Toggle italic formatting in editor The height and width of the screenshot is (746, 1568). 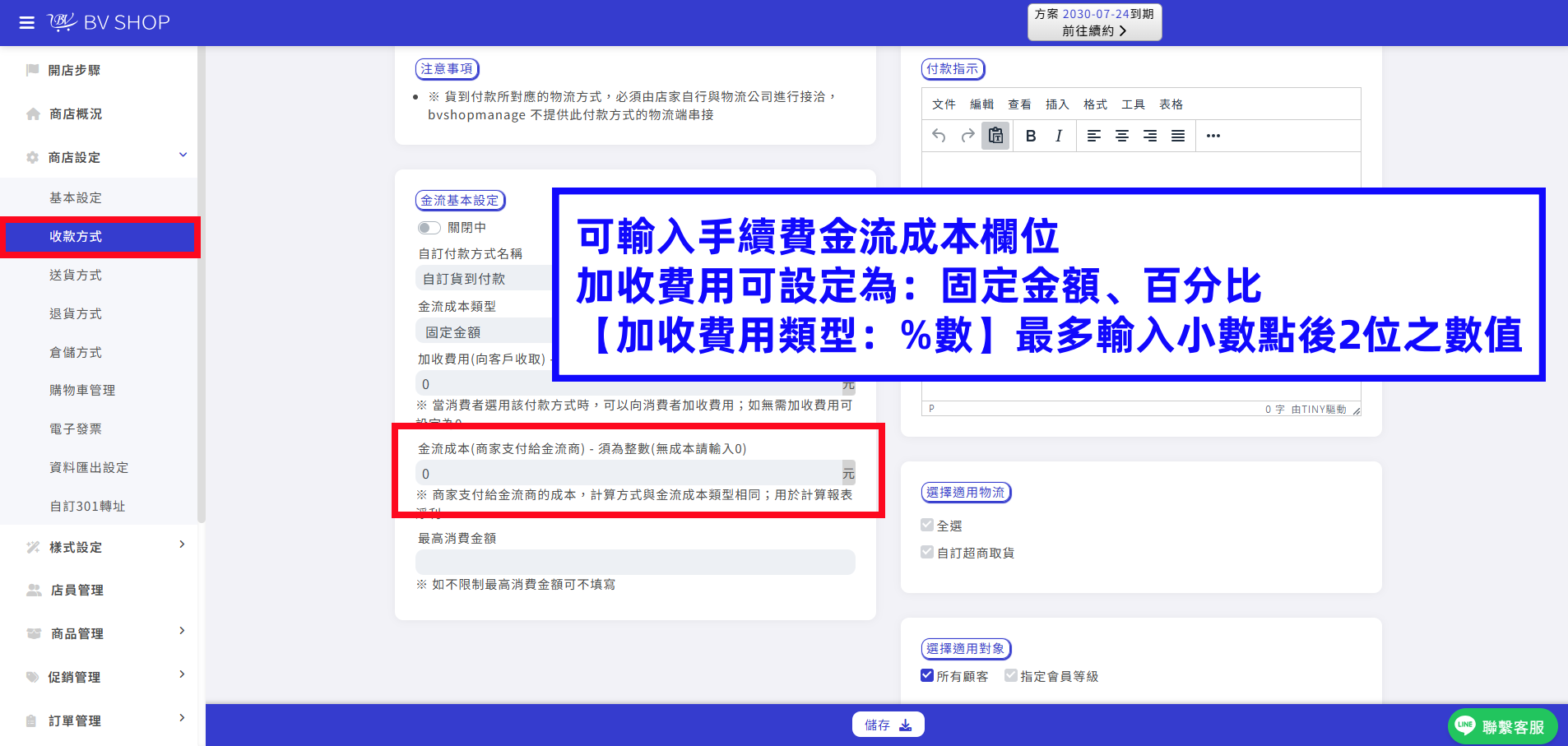click(x=1059, y=136)
